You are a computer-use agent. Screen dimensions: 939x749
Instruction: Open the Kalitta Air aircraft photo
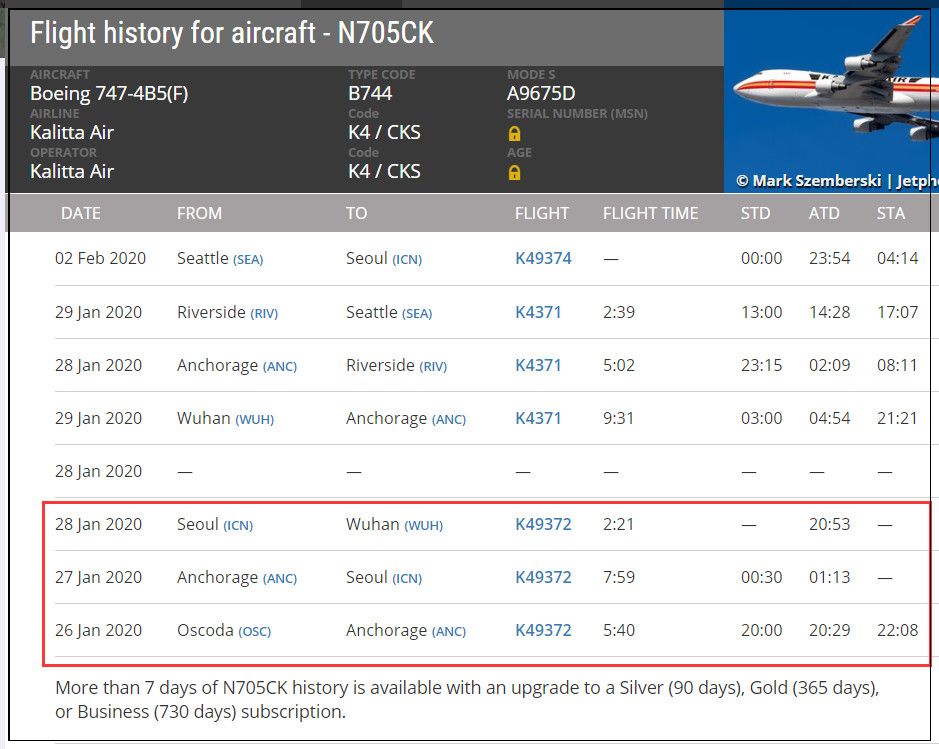[x=831, y=97]
